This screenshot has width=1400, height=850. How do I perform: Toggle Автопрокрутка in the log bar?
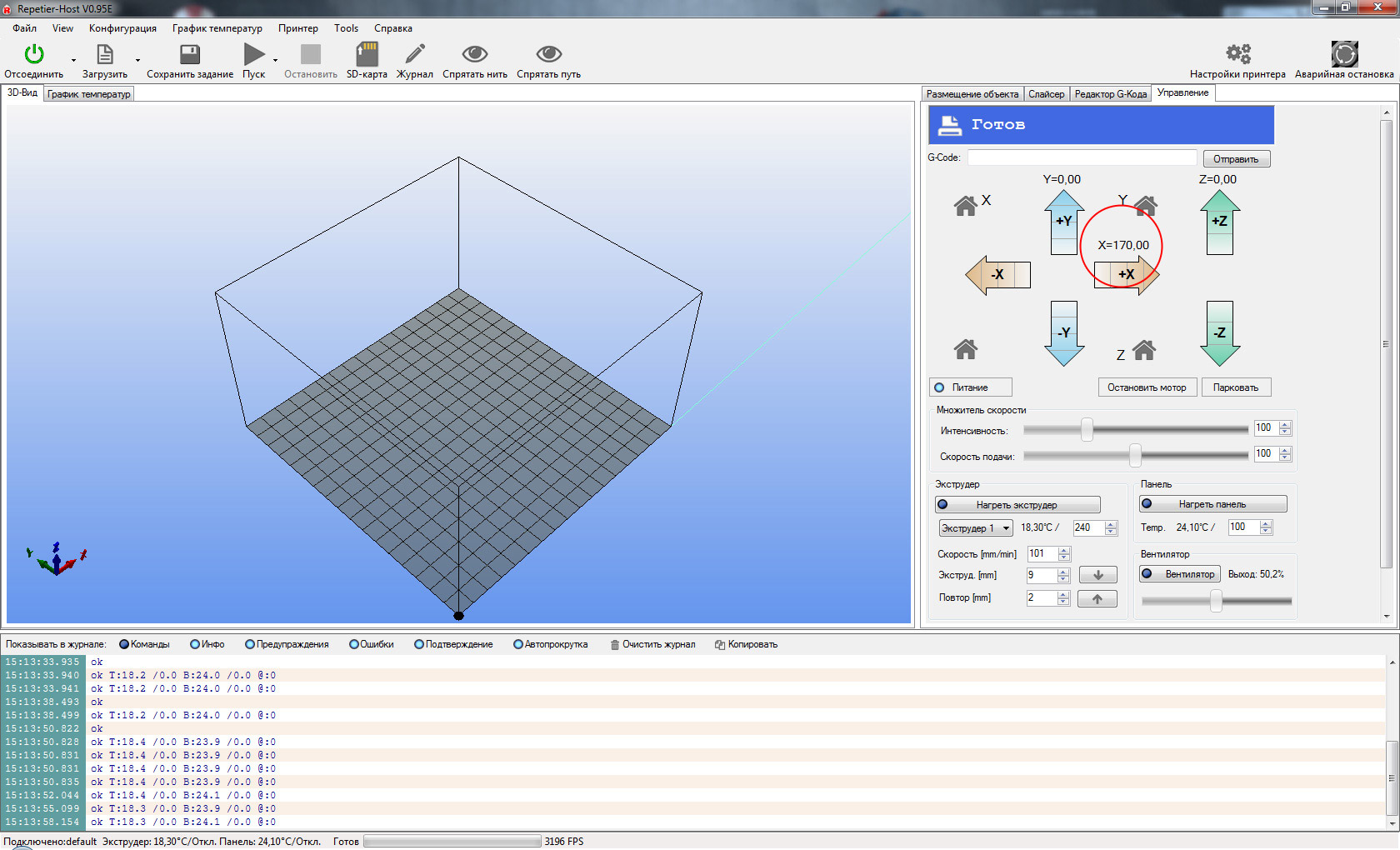coord(518,644)
